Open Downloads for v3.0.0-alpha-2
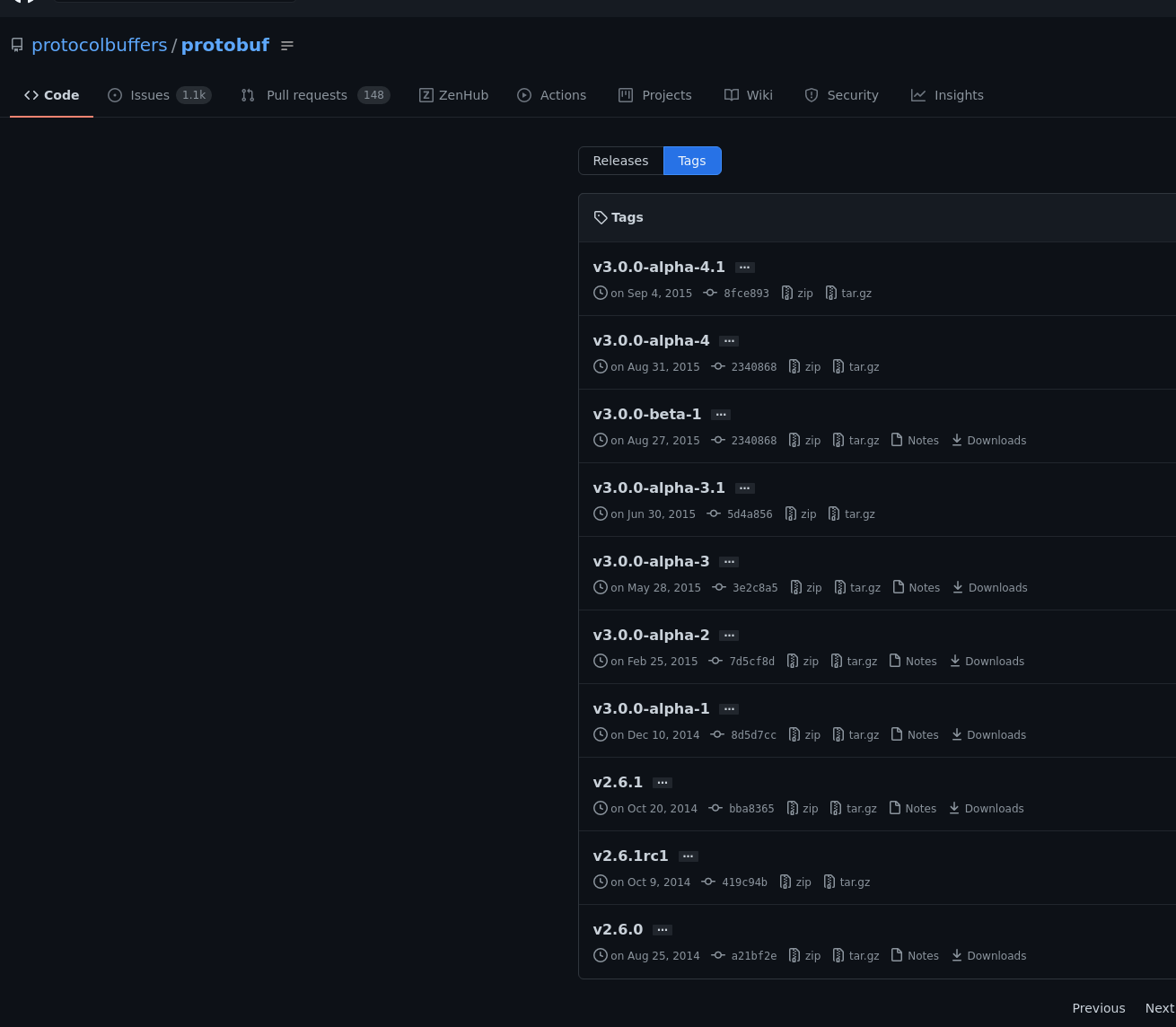1176x1027 pixels. point(987,662)
